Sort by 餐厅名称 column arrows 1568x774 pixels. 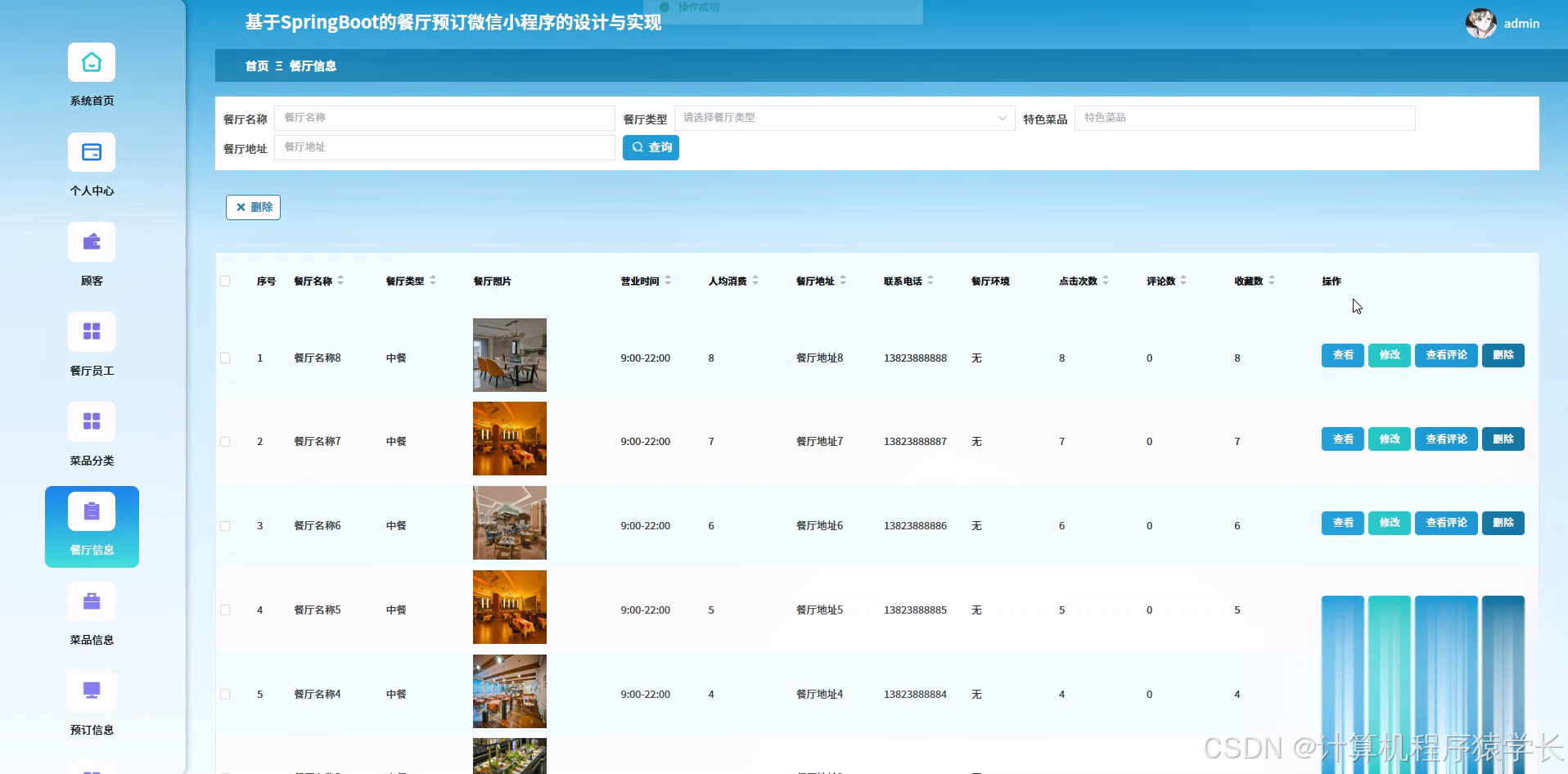pyautogui.click(x=340, y=281)
